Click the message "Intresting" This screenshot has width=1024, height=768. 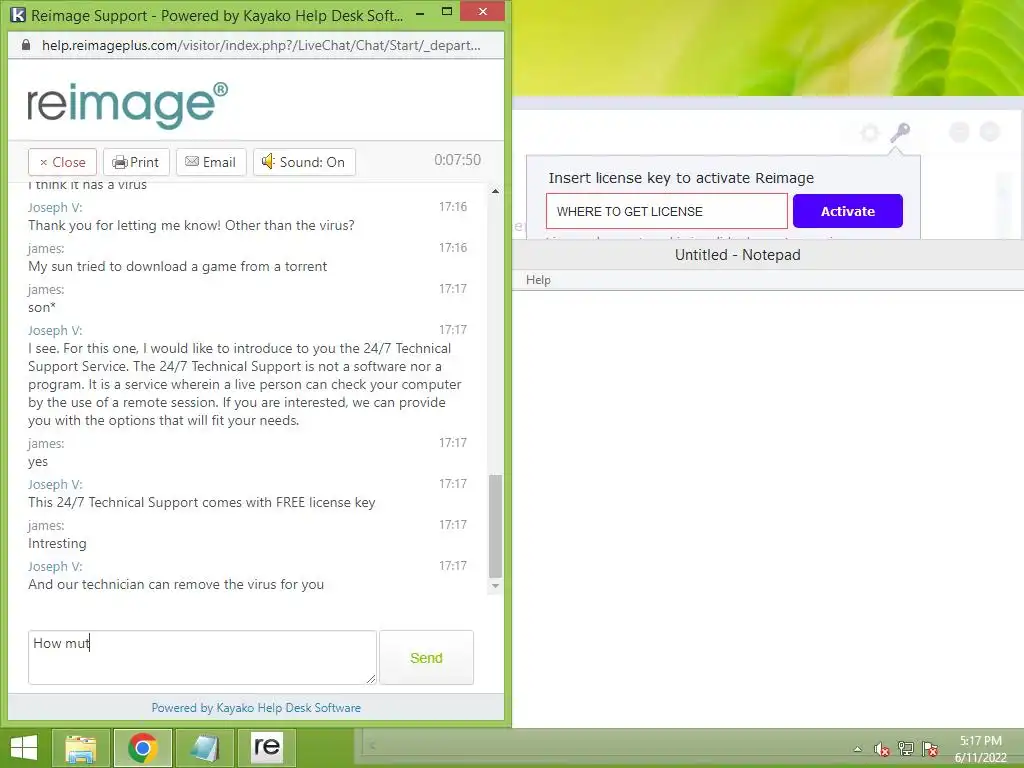(57, 543)
